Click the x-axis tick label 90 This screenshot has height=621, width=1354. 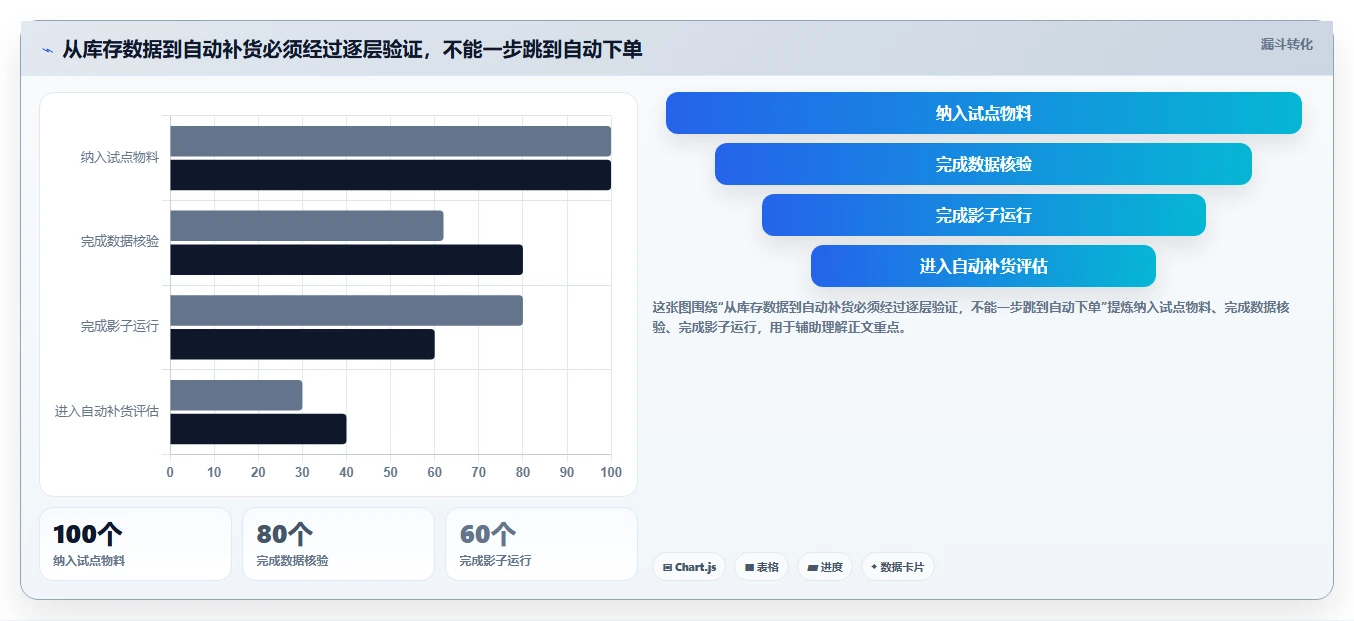(566, 472)
